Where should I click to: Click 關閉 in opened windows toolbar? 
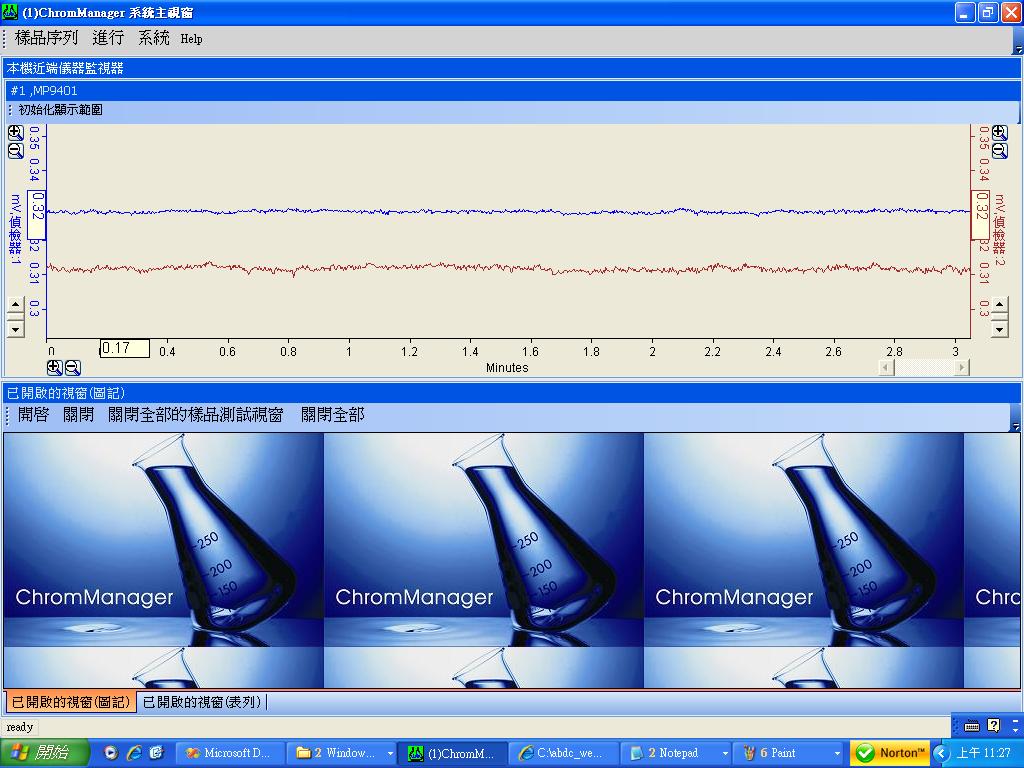pos(78,415)
